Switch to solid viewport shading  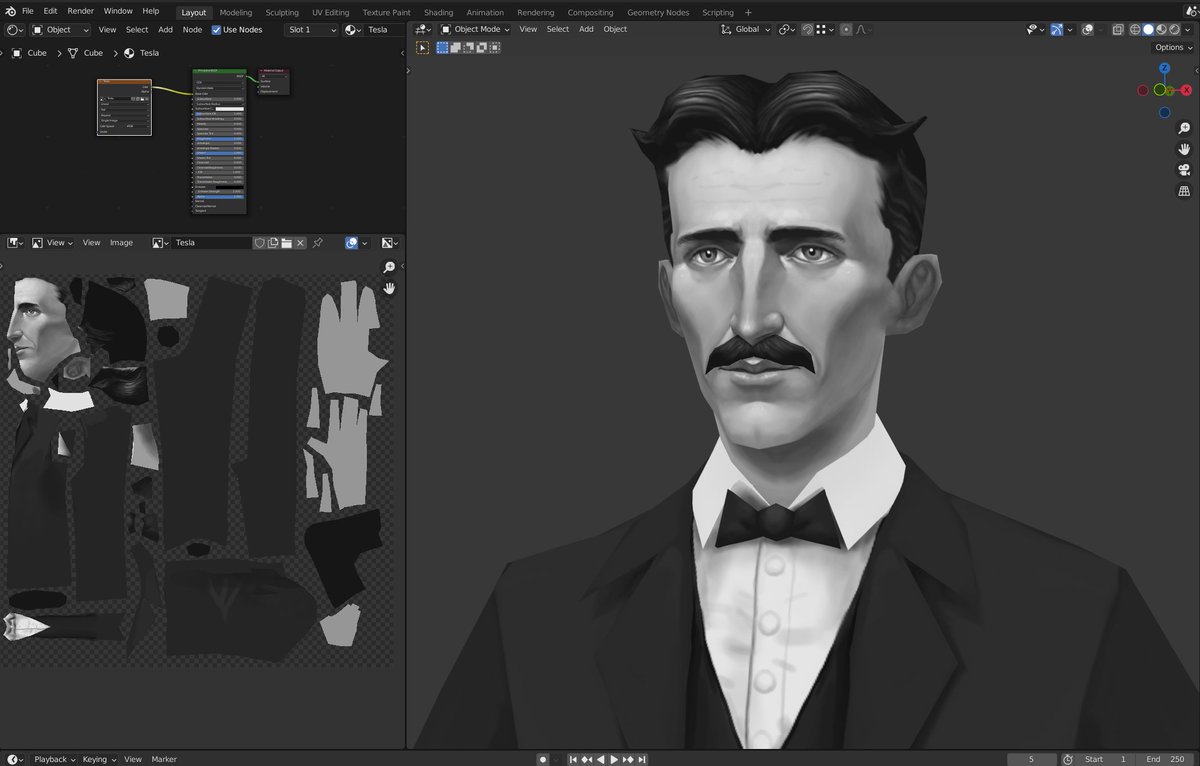click(x=1148, y=29)
